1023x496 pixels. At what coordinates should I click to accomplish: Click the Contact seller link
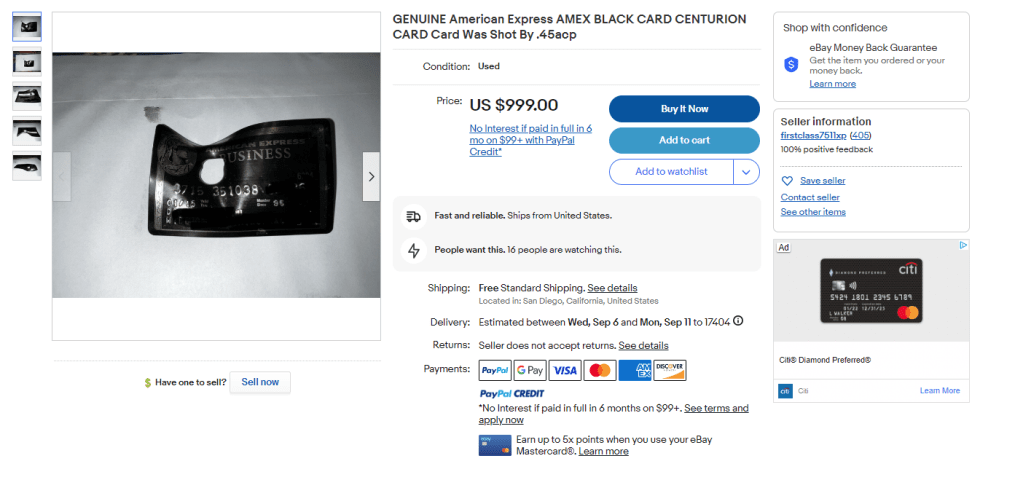810,197
